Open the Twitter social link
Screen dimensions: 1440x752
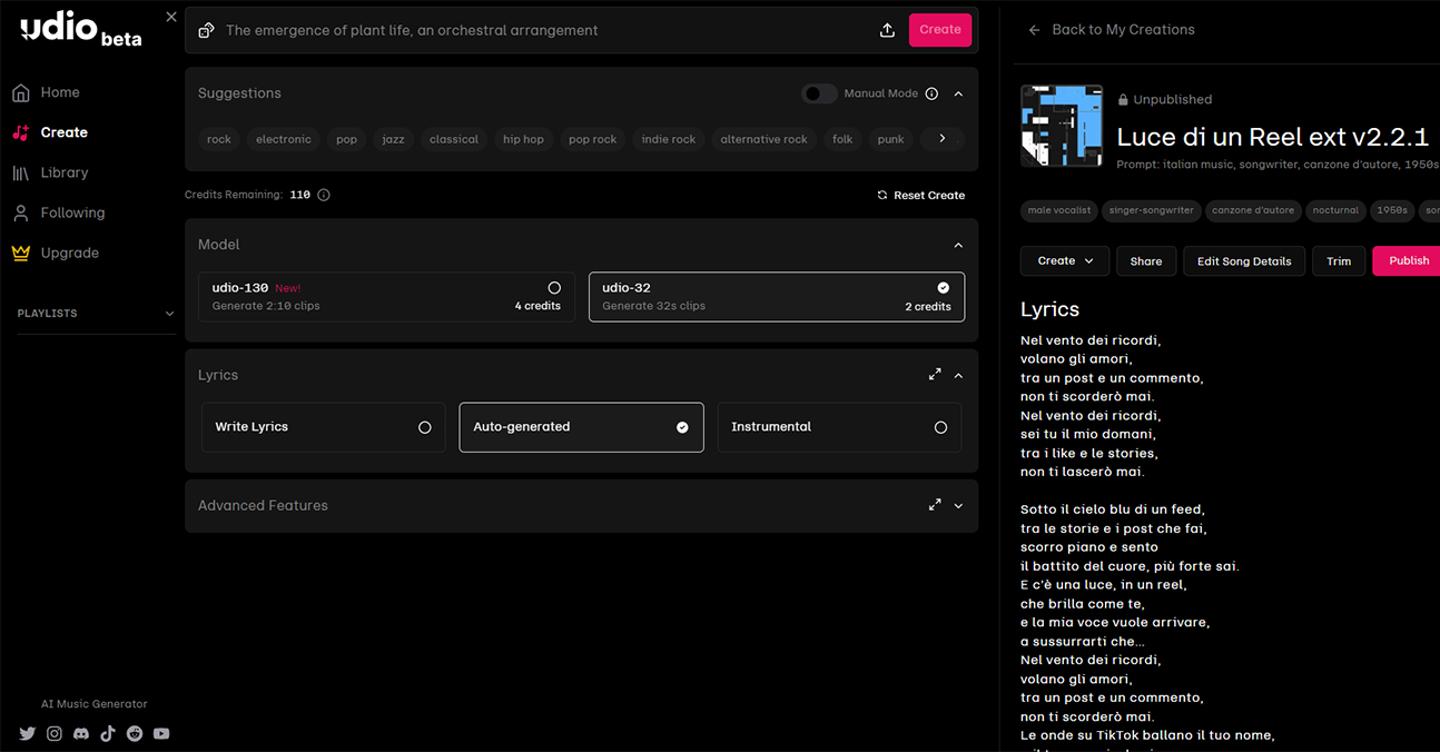tap(27, 733)
